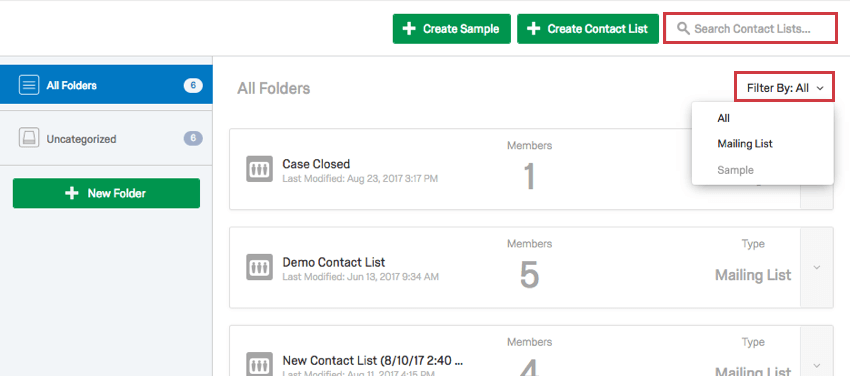Click the magnifier icon in search box
The width and height of the screenshot is (850, 376).
(684, 29)
